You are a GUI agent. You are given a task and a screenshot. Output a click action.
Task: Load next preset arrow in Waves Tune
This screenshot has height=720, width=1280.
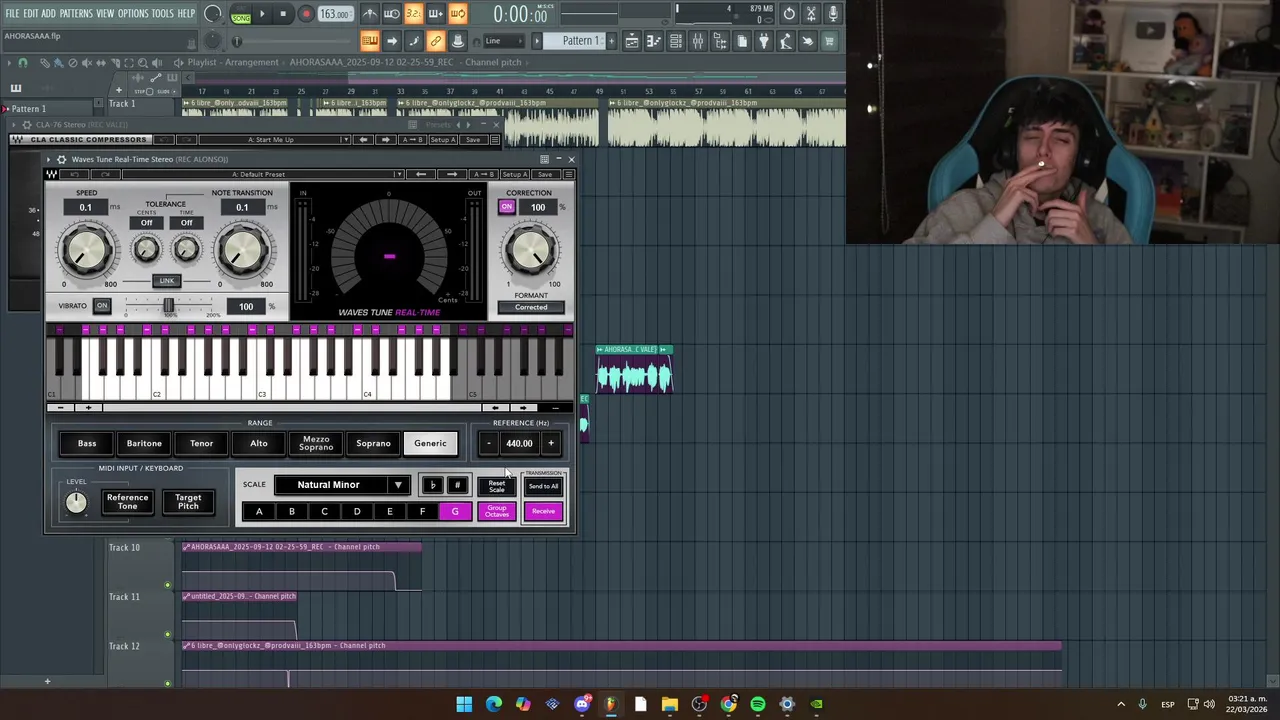[451, 174]
